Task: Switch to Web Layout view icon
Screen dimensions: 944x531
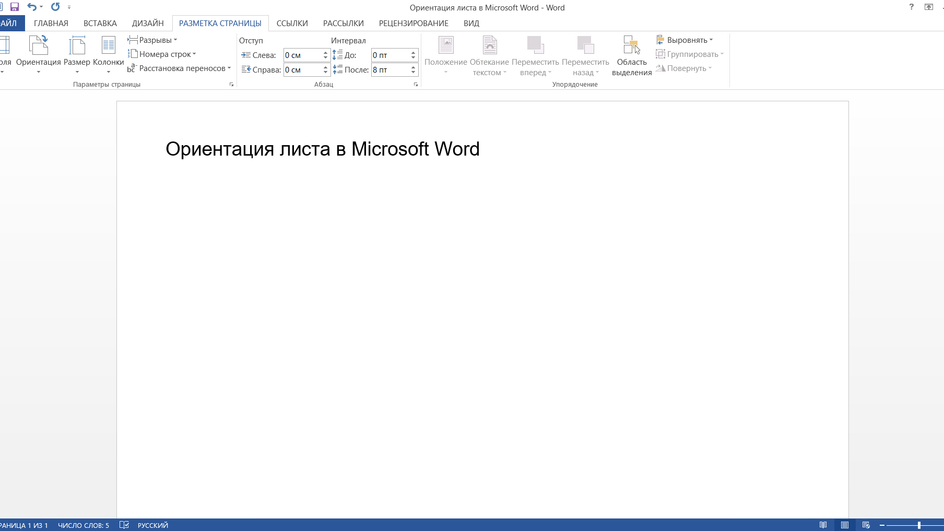Action: 866,526
